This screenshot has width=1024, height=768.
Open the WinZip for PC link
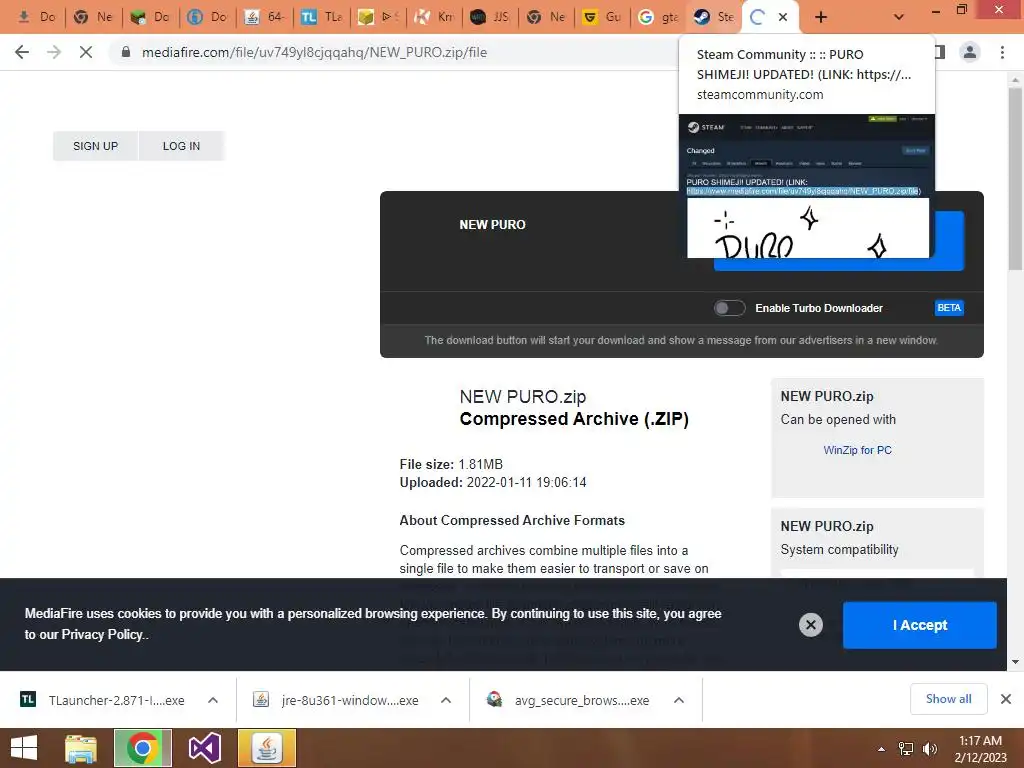click(x=857, y=450)
